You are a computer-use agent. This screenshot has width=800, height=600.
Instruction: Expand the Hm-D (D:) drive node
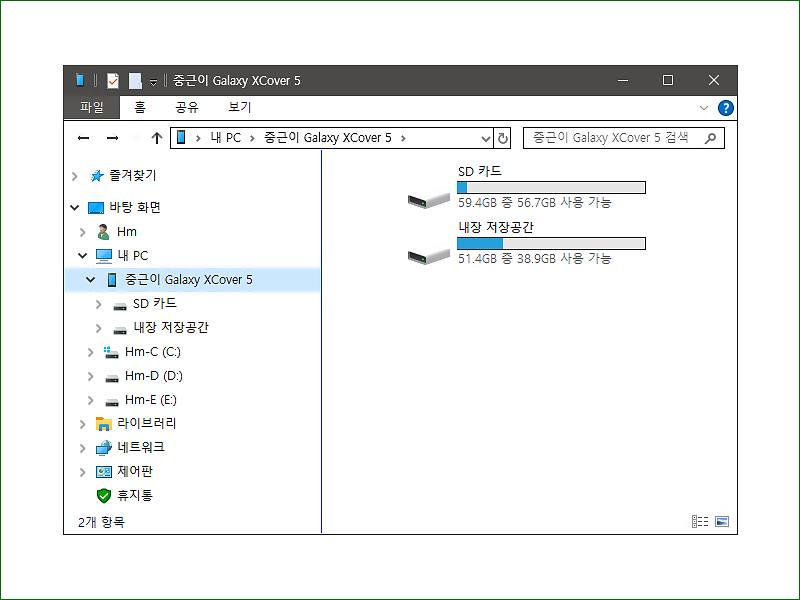click(x=90, y=377)
